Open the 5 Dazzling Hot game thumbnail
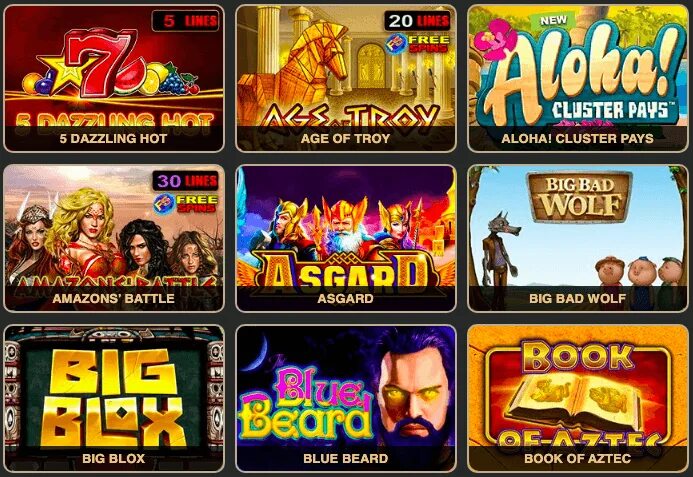This screenshot has width=693, height=477. coord(114,78)
